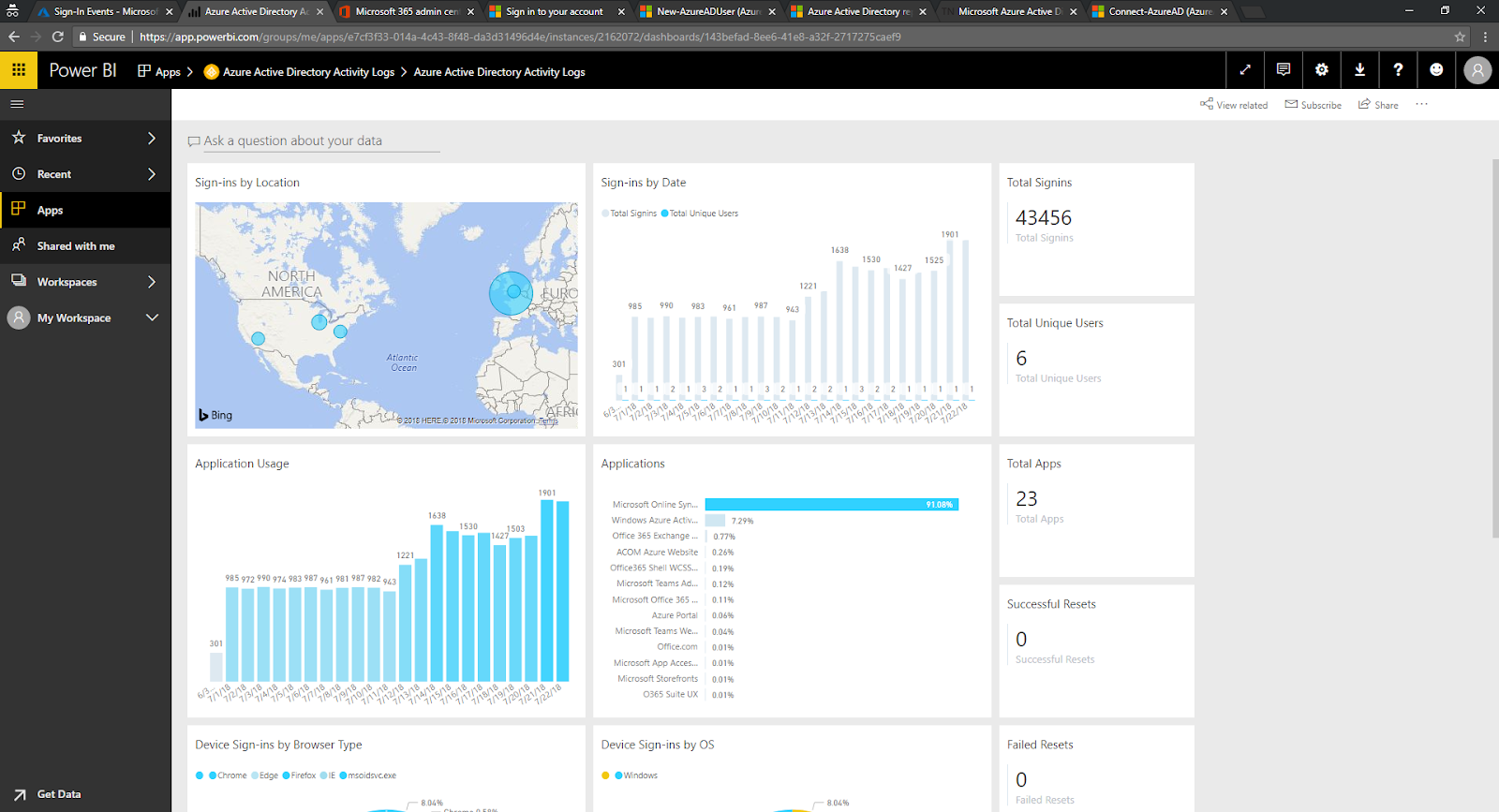
Task: Click Office 365 Exchange application label
Action: pos(655,537)
